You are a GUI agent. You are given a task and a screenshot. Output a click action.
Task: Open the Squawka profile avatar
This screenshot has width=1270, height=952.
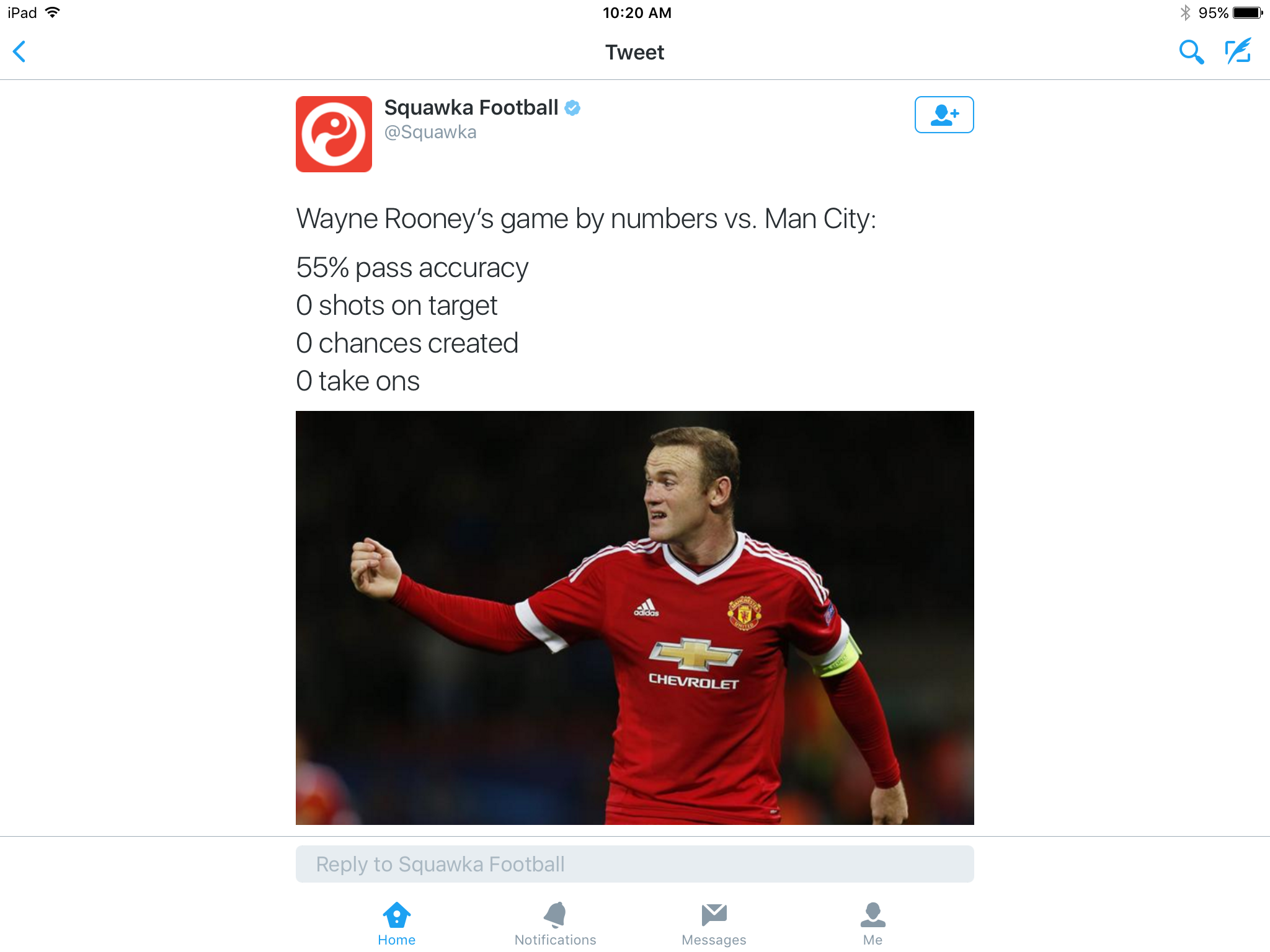coord(334,134)
